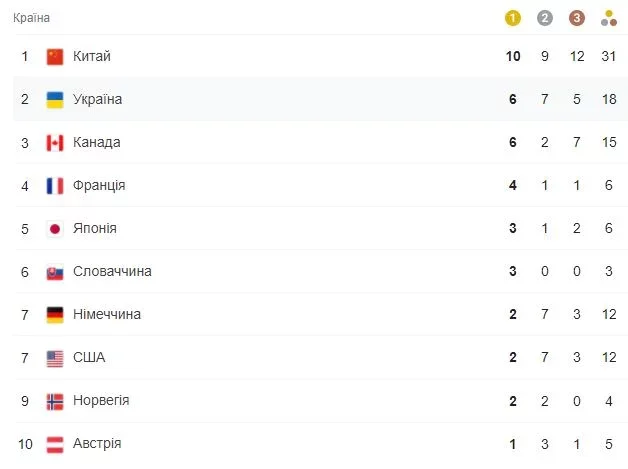Click the France flag icon
The image size is (628, 469).
point(55,186)
